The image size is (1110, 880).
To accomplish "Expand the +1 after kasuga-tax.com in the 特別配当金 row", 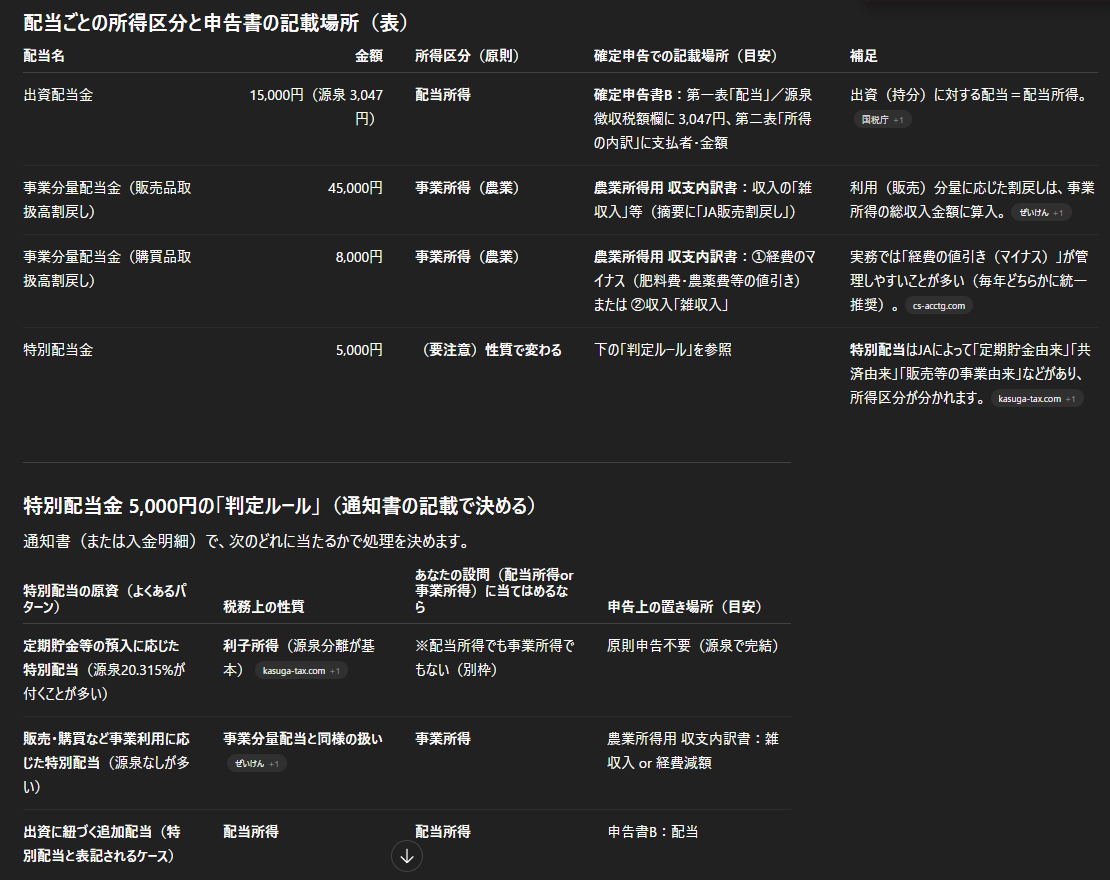I will pyautogui.click(x=1073, y=397).
